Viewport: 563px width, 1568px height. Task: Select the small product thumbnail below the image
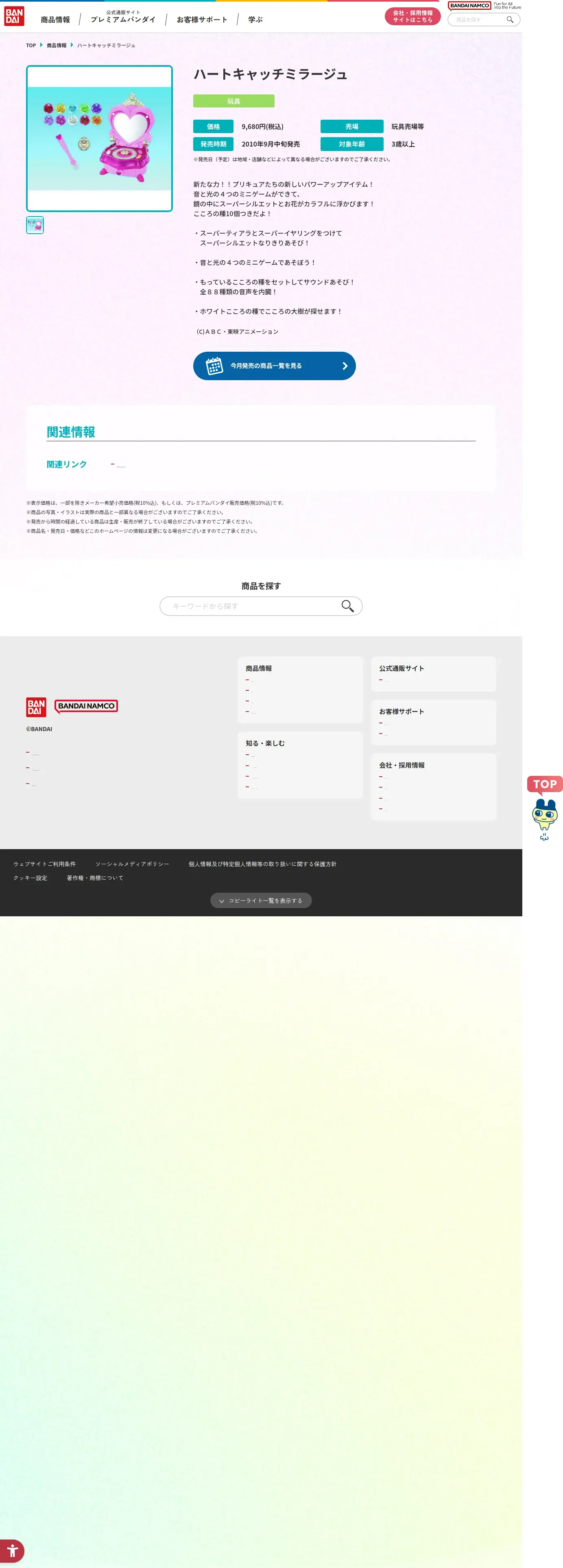click(35, 225)
